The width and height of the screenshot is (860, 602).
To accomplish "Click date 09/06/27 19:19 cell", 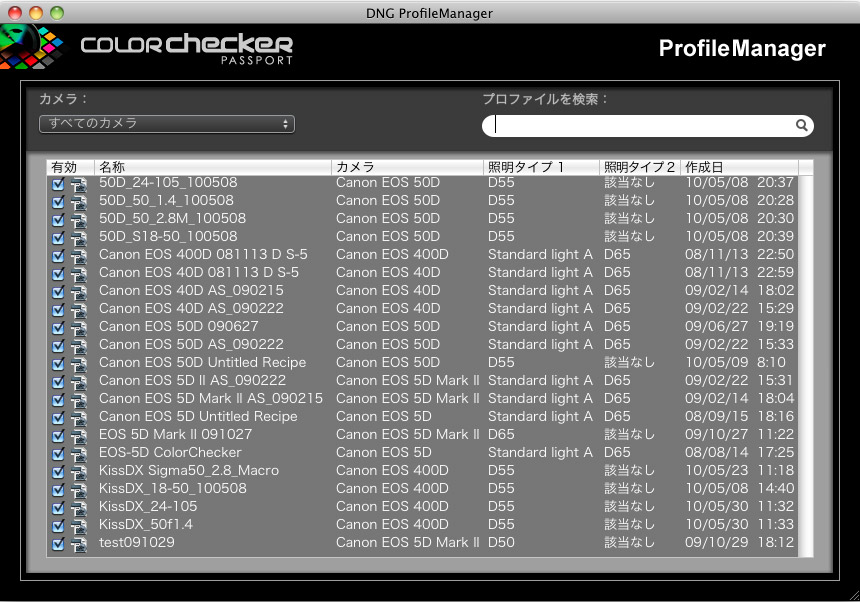I will point(739,326).
